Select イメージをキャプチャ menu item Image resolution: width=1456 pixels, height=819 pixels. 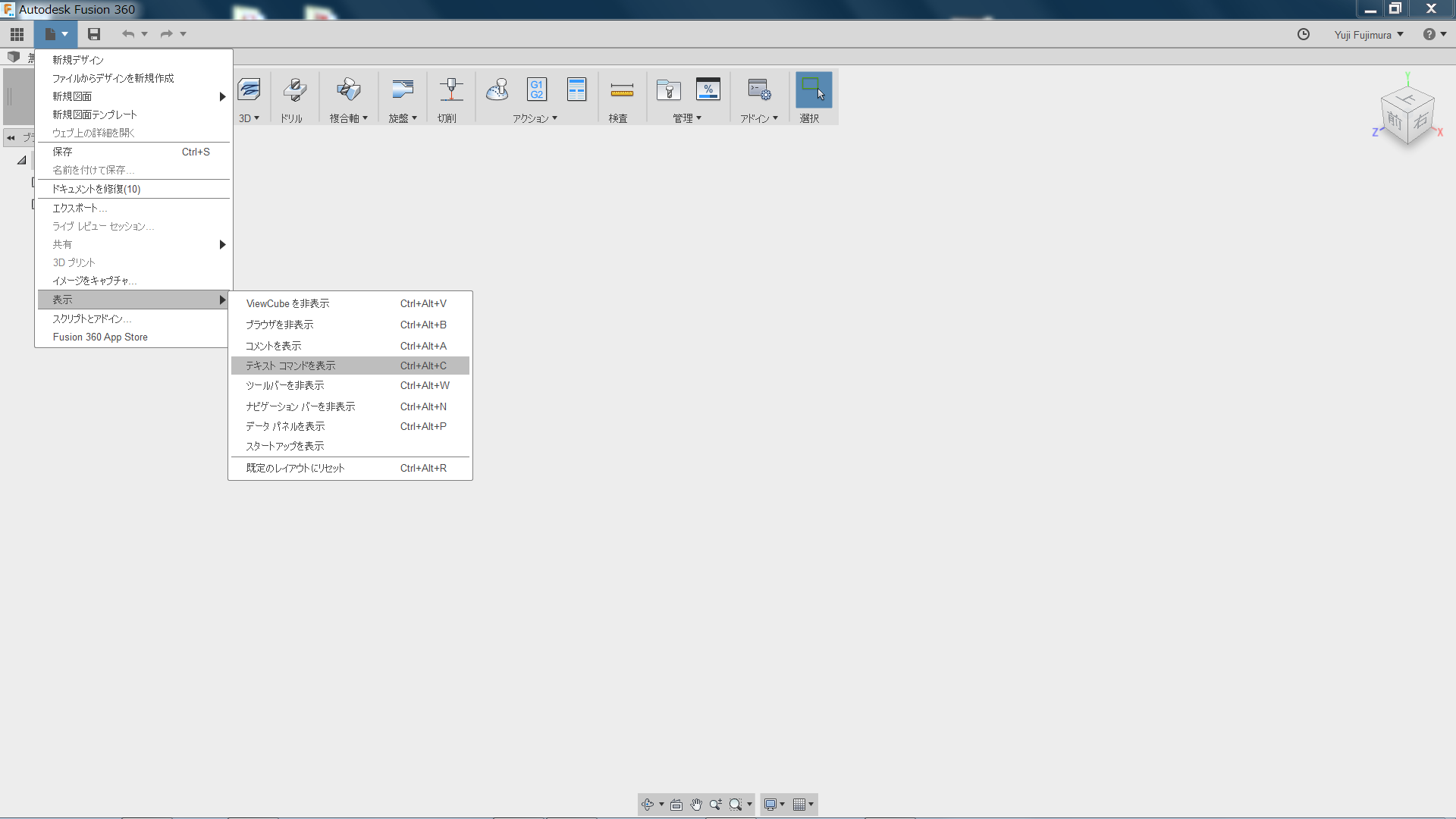[133, 281]
